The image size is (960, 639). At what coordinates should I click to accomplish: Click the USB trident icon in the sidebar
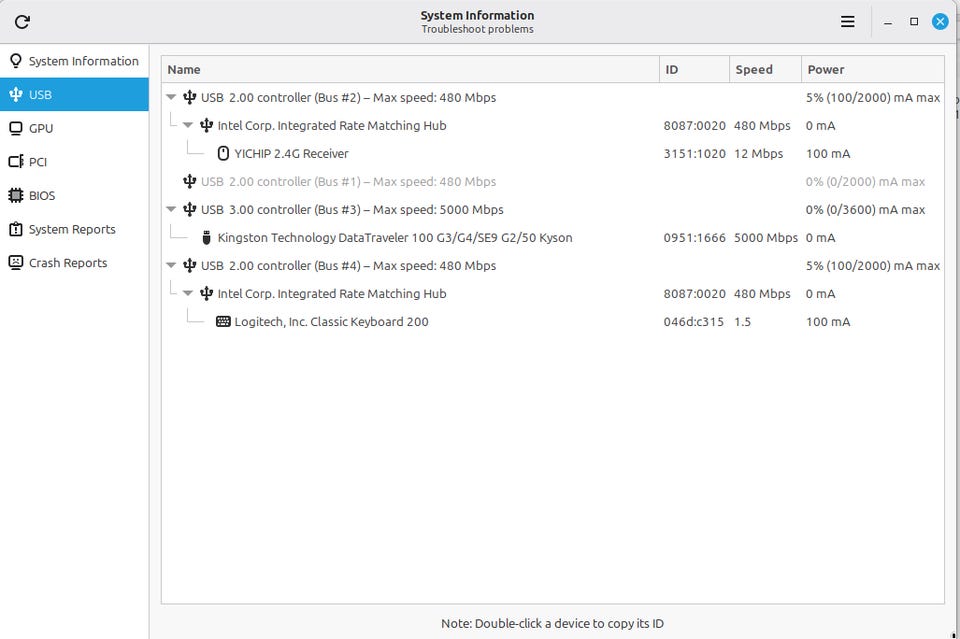16,94
